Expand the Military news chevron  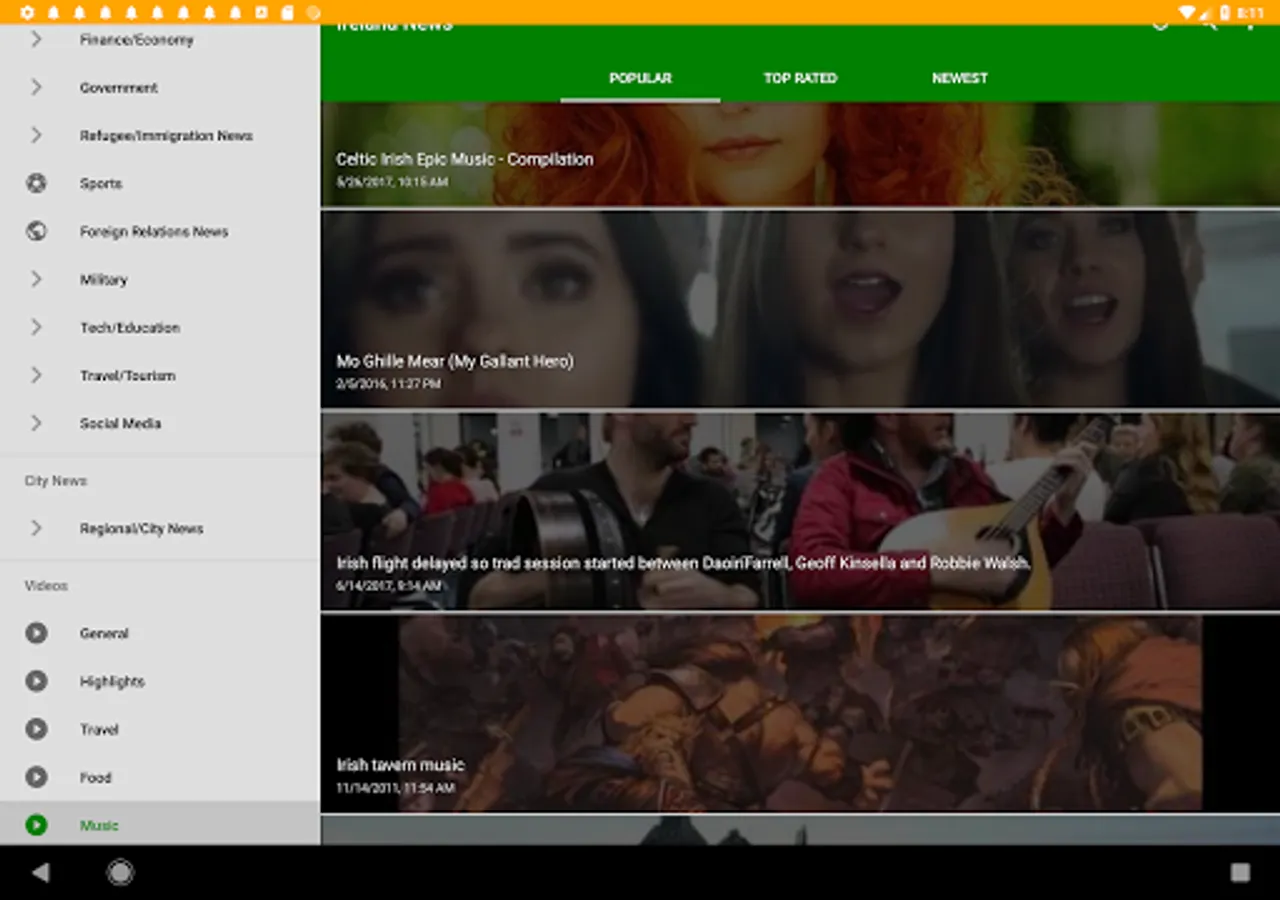[x=36, y=279]
